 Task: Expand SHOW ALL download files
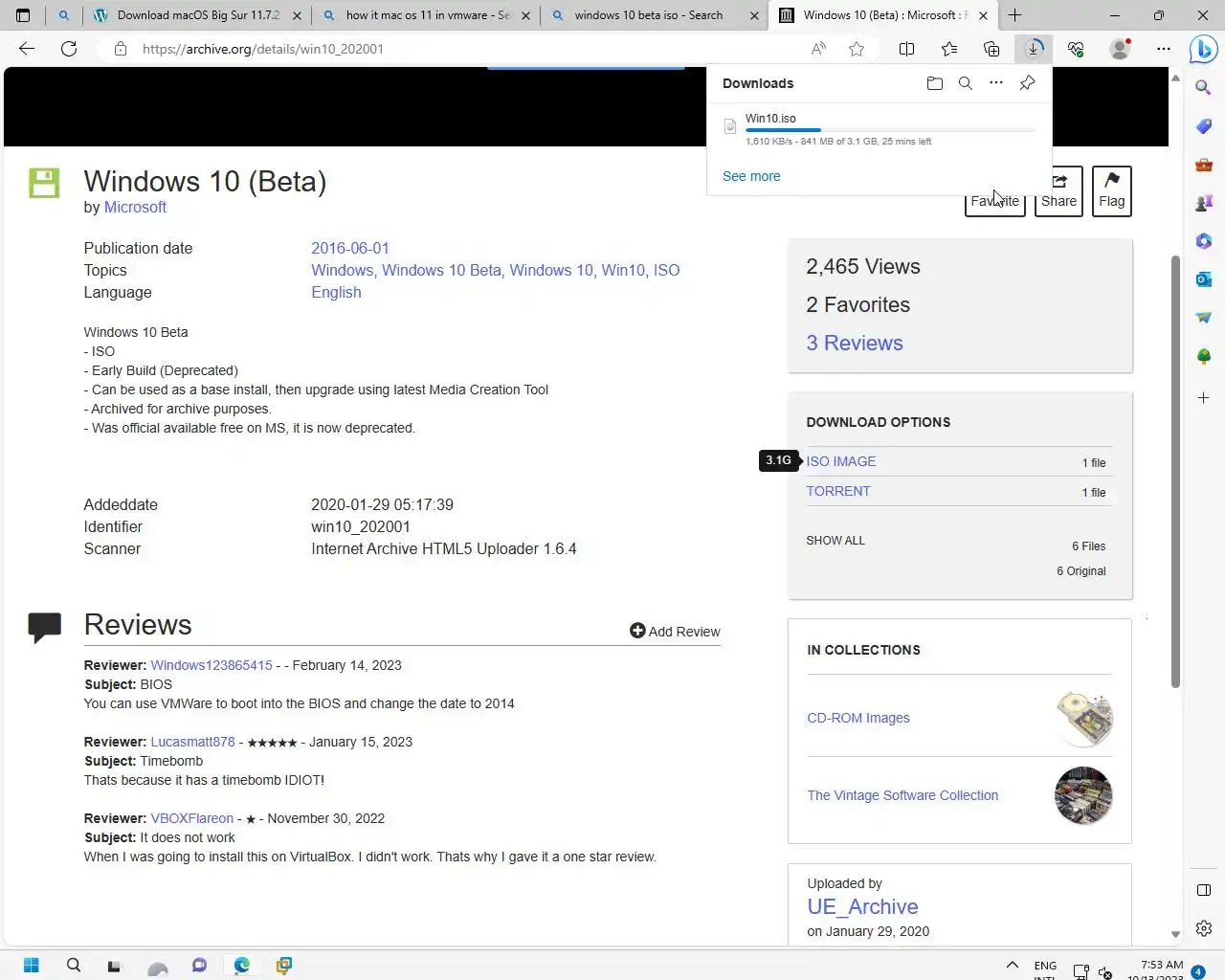pyautogui.click(x=835, y=541)
